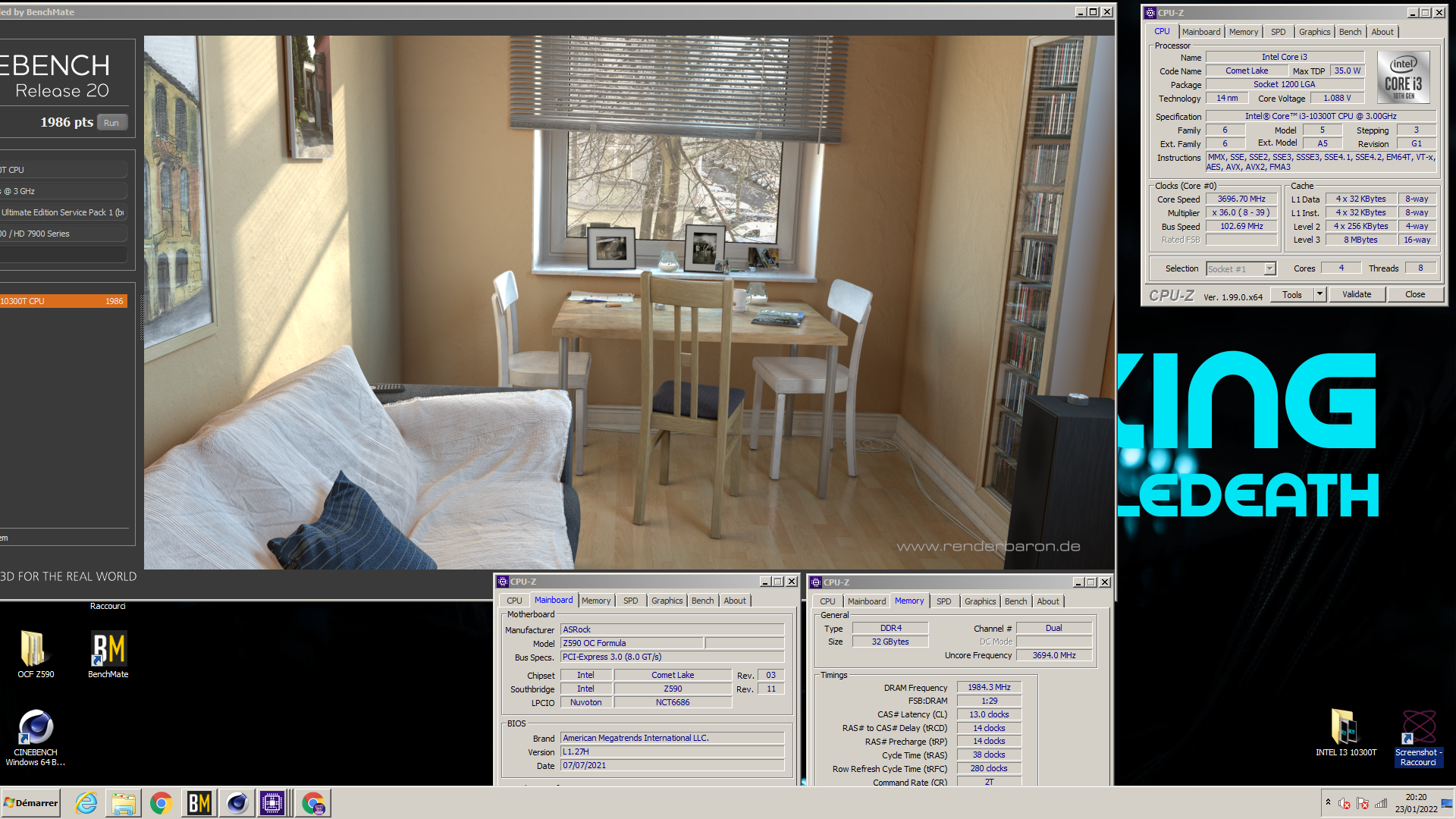Click the BIOS version L1.27H field
Image resolution: width=1456 pixels, height=819 pixels.
(x=672, y=752)
